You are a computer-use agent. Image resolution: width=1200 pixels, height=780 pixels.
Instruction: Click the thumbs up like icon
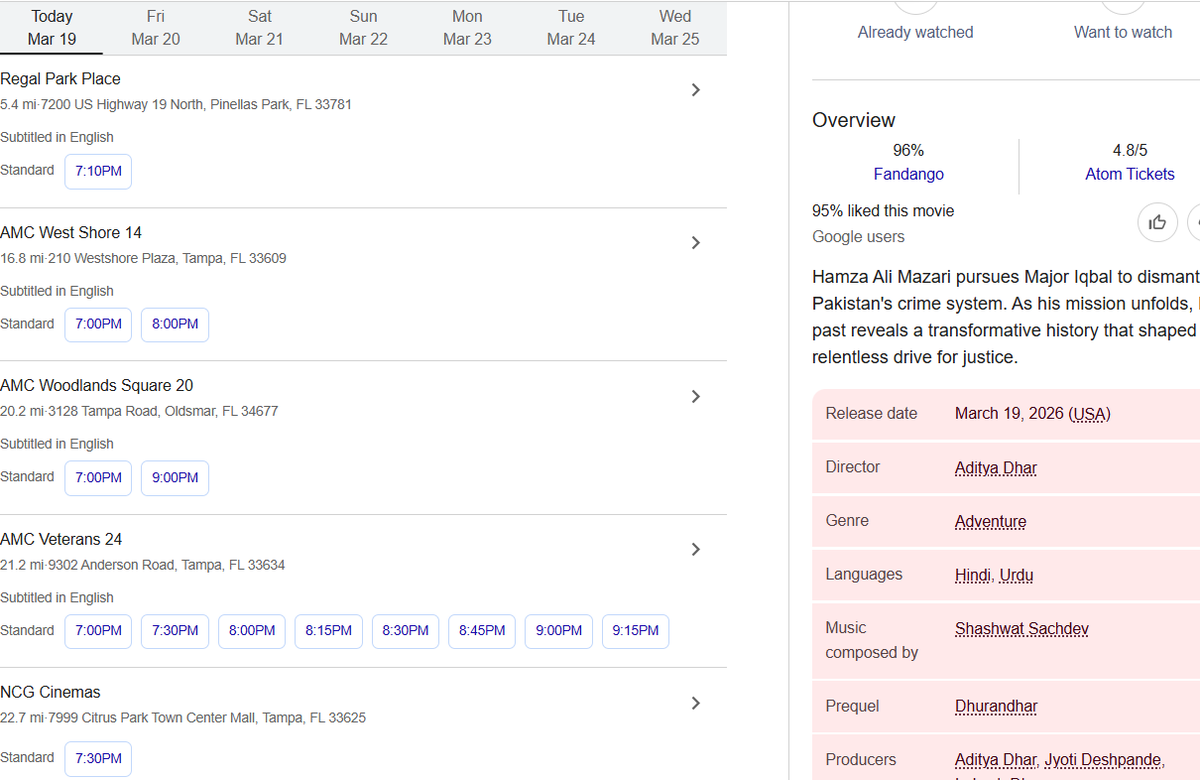point(1158,222)
